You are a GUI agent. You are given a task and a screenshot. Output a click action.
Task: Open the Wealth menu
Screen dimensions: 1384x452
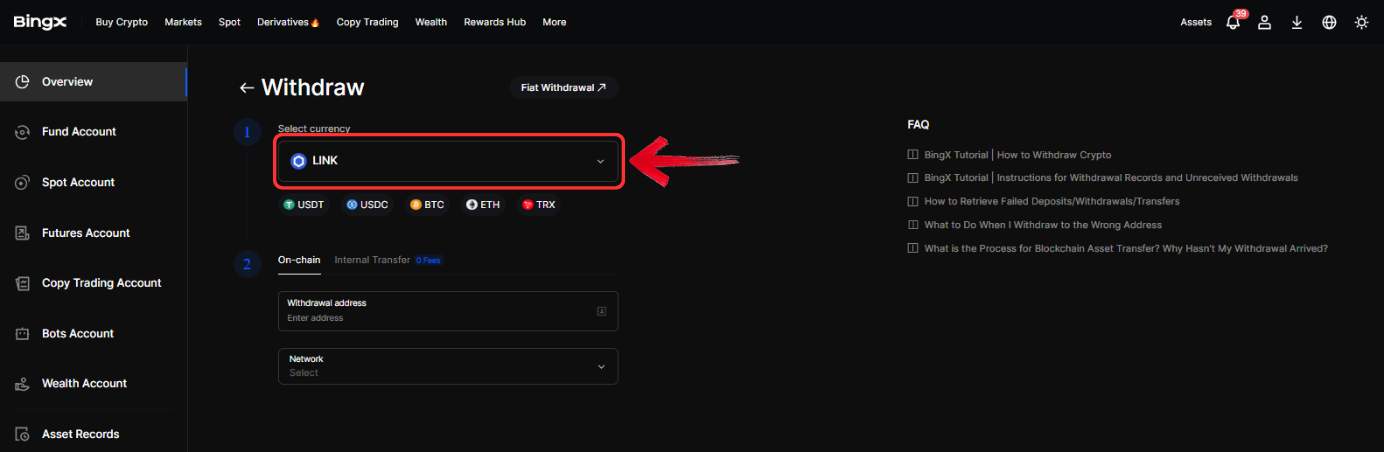[x=431, y=22]
